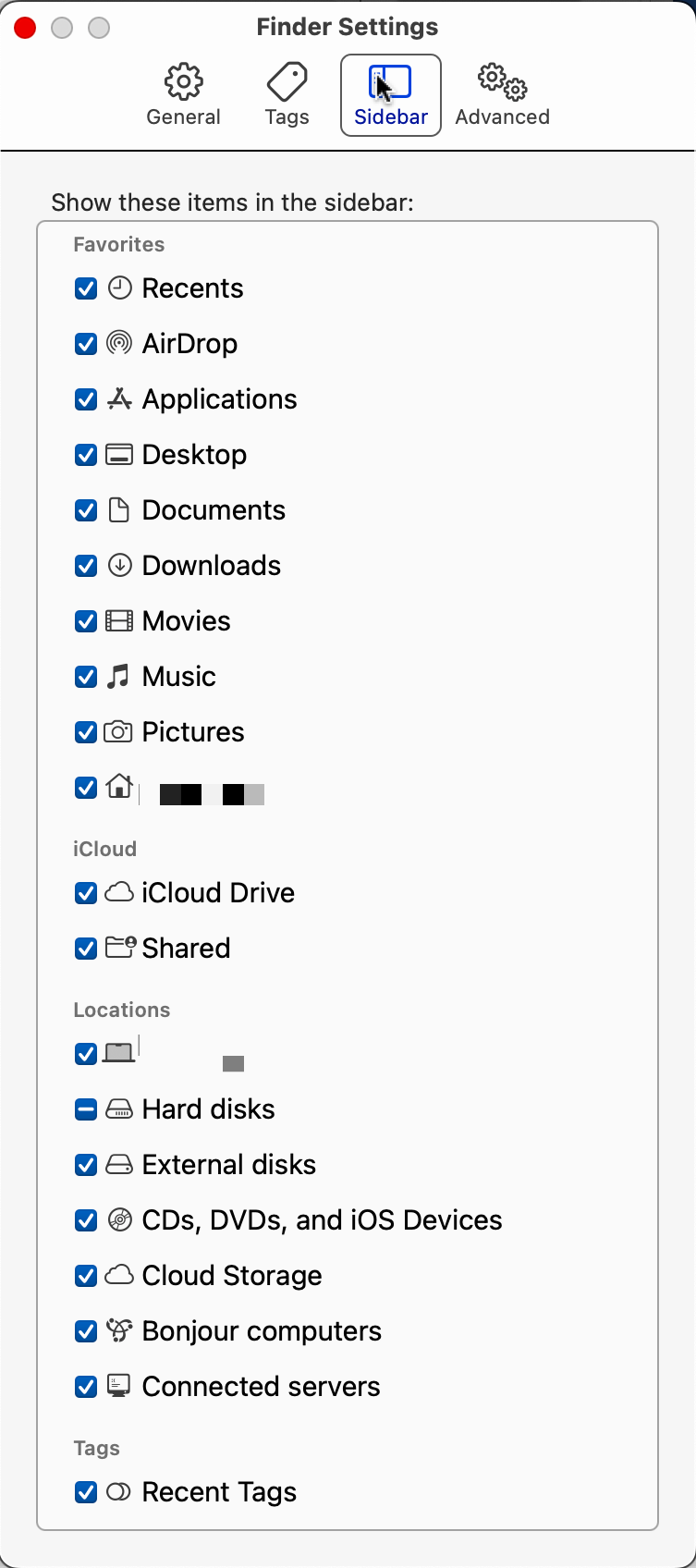This screenshot has height=1568, width=696.
Task: Click the Documents file icon
Action: click(x=119, y=509)
